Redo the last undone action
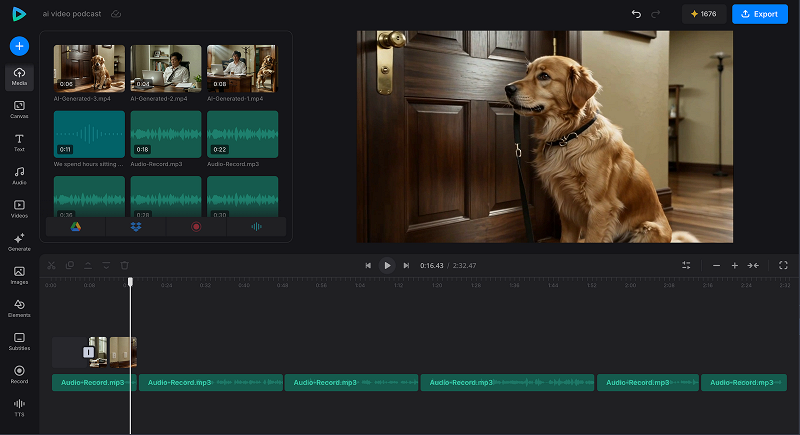 point(656,14)
